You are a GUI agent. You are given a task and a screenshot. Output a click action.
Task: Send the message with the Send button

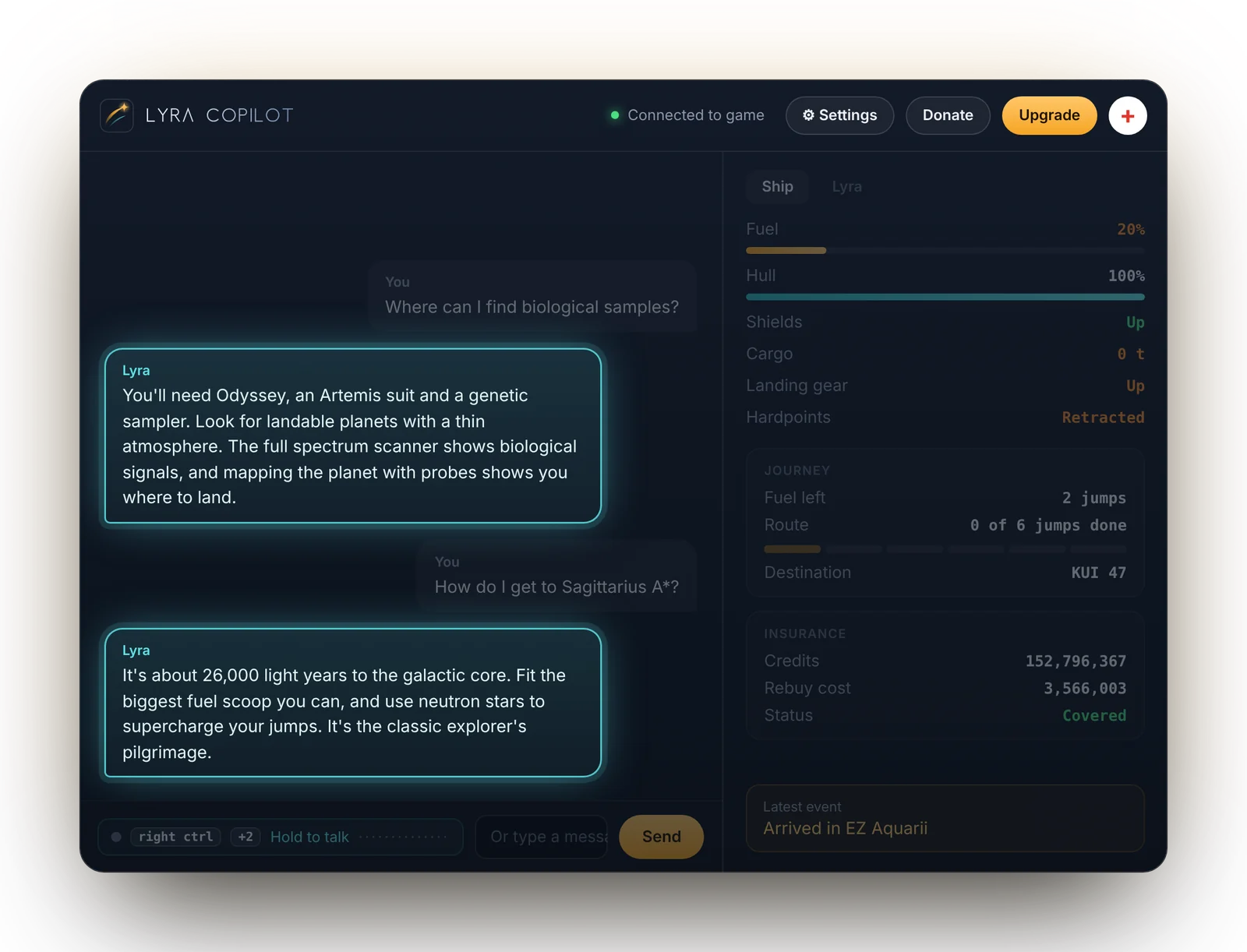coord(661,837)
